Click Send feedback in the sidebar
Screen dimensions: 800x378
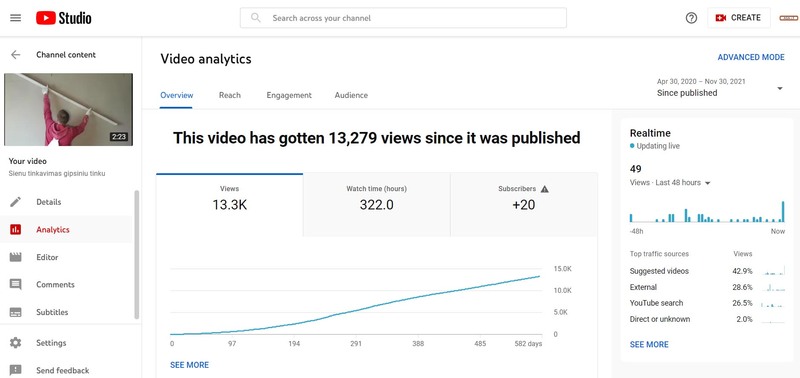point(66,370)
